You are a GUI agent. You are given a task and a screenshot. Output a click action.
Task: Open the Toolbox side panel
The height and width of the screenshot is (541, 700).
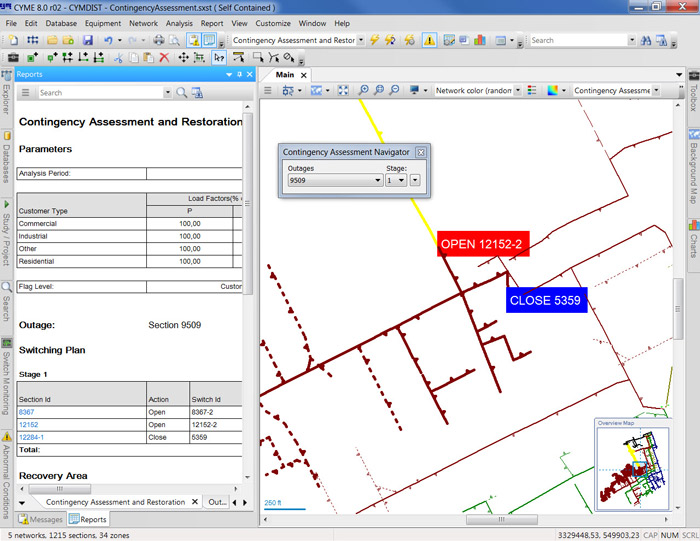(692, 97)
